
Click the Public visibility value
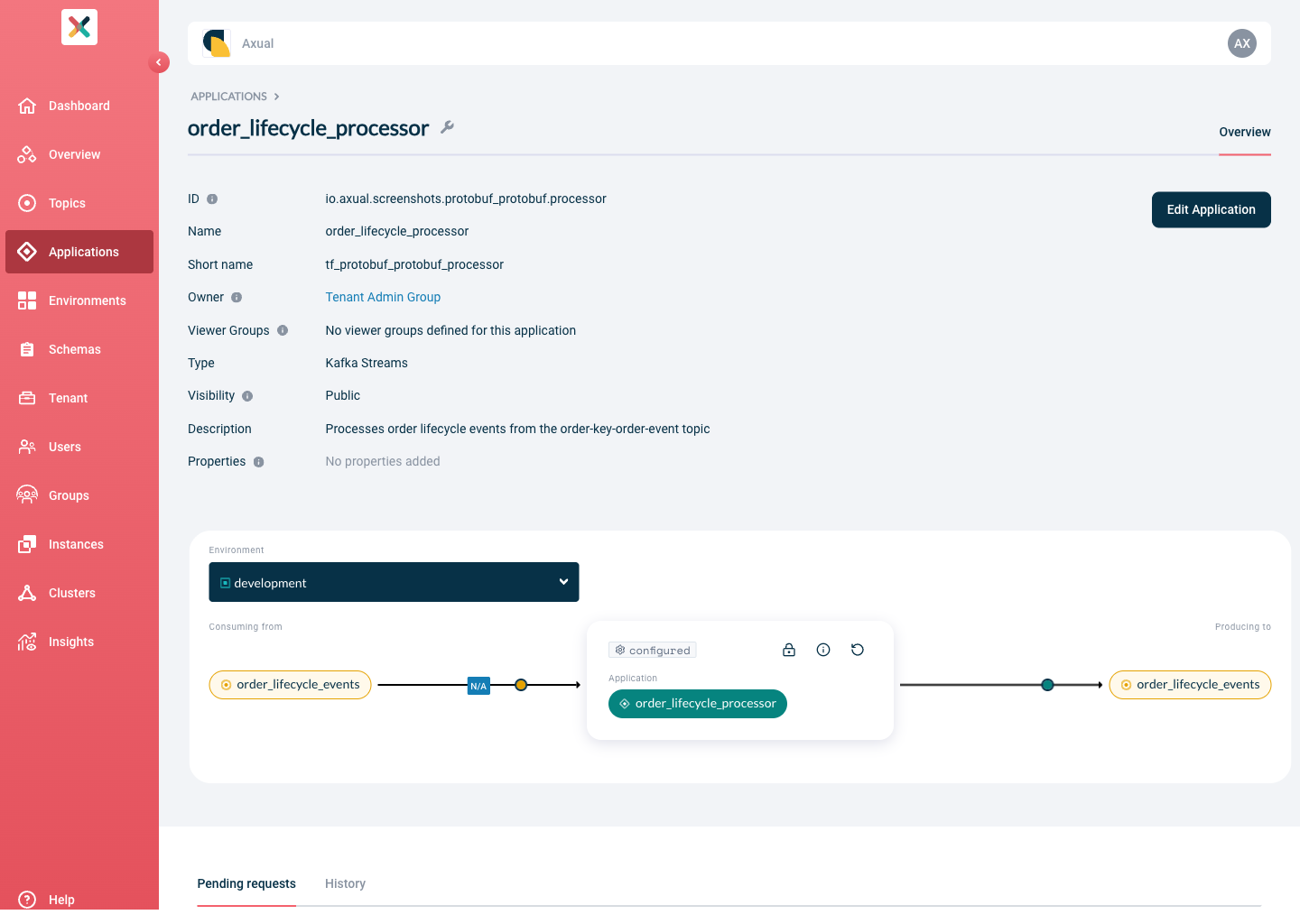pos(343,395)
